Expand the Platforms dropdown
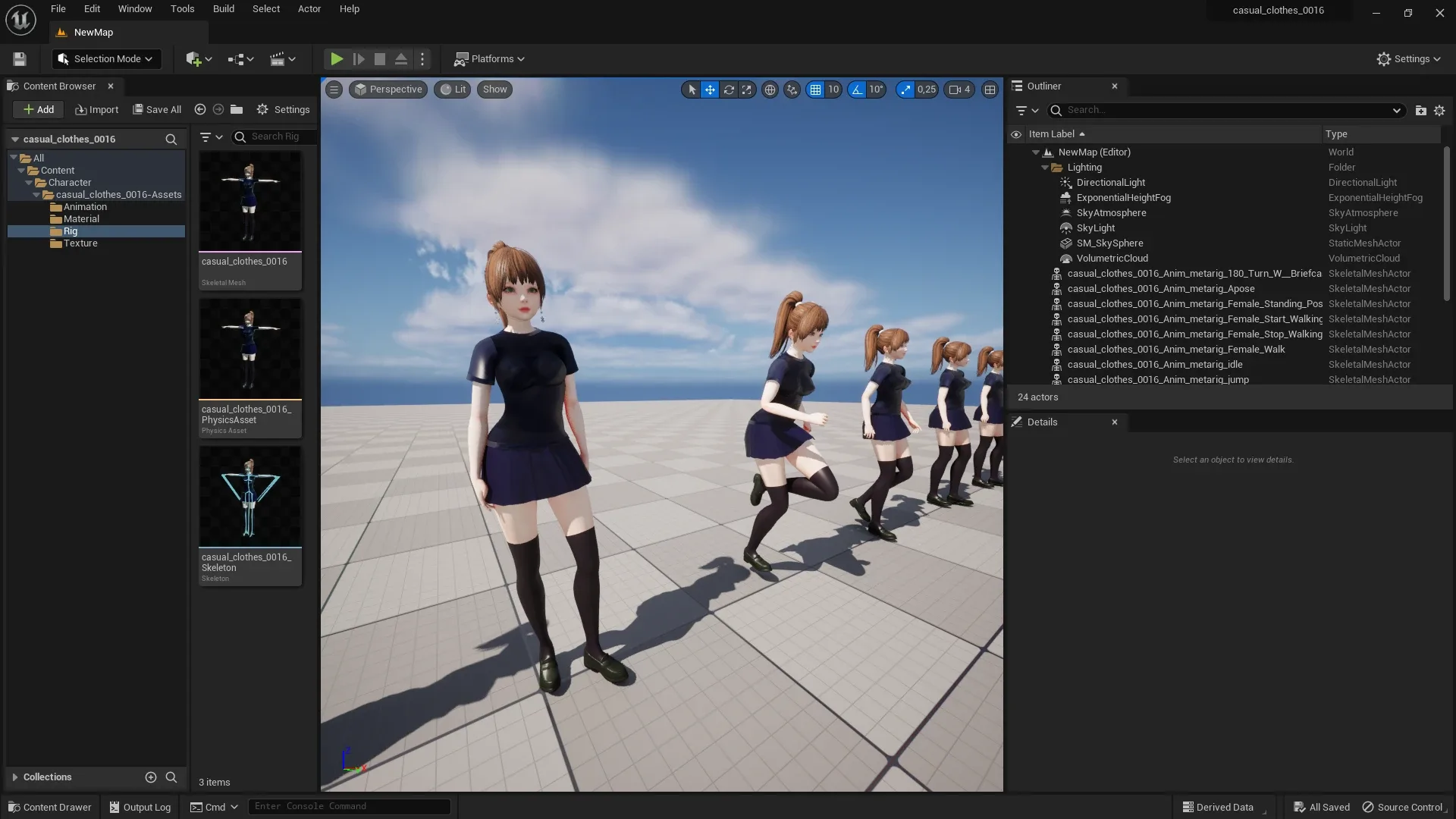This screenshot has height=819, width=1456. pyautogui.click(x=490, y=58)
